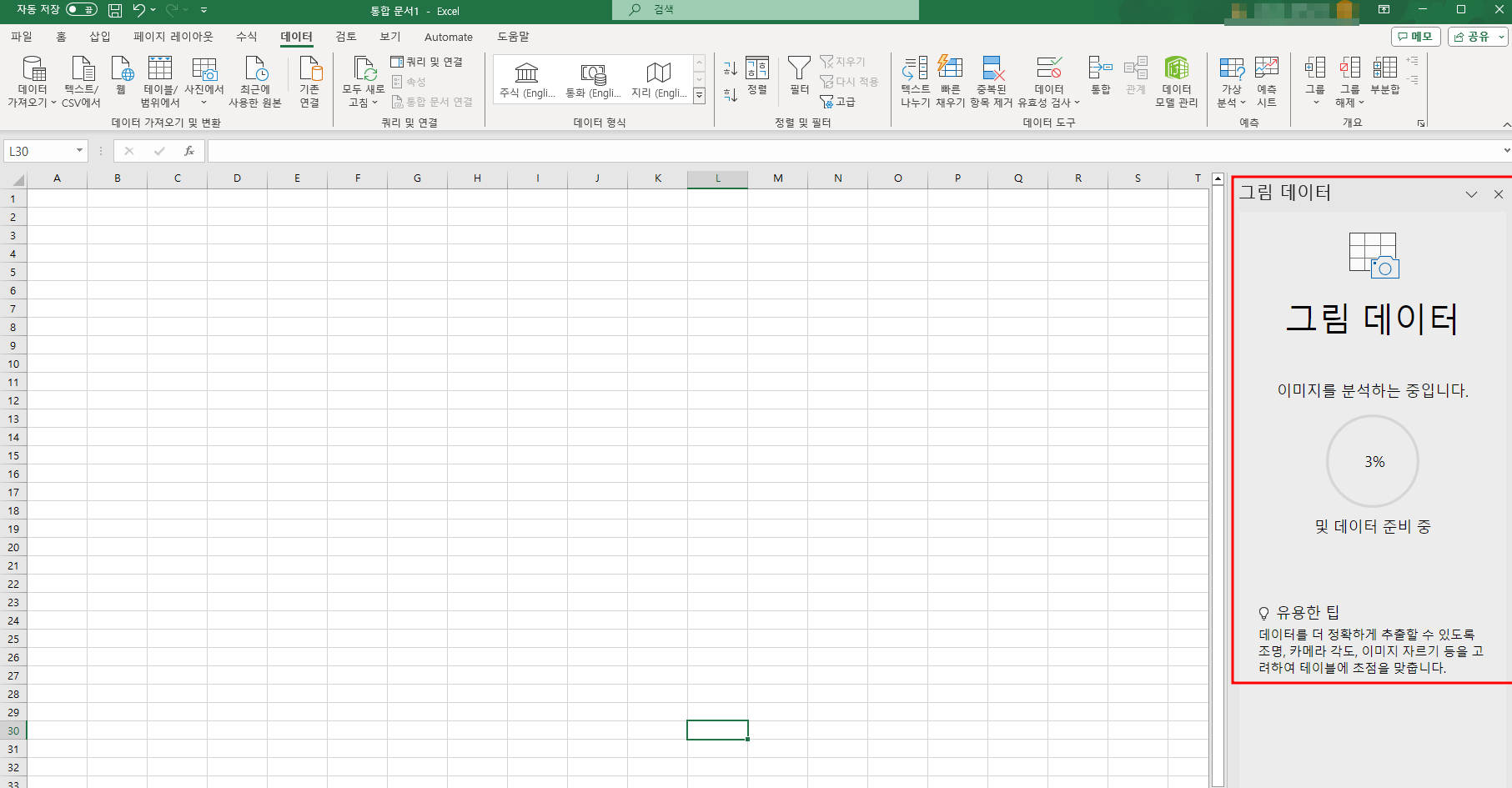The height and width of the screenshot is (788, 1512).
Task: Open the Name Box dropdown arrow
Action: tap(80, 151)
